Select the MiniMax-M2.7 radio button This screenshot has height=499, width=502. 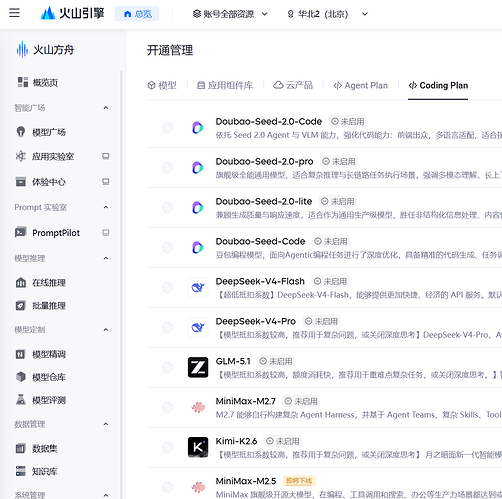pyautogui.click(x=167, y=407)
